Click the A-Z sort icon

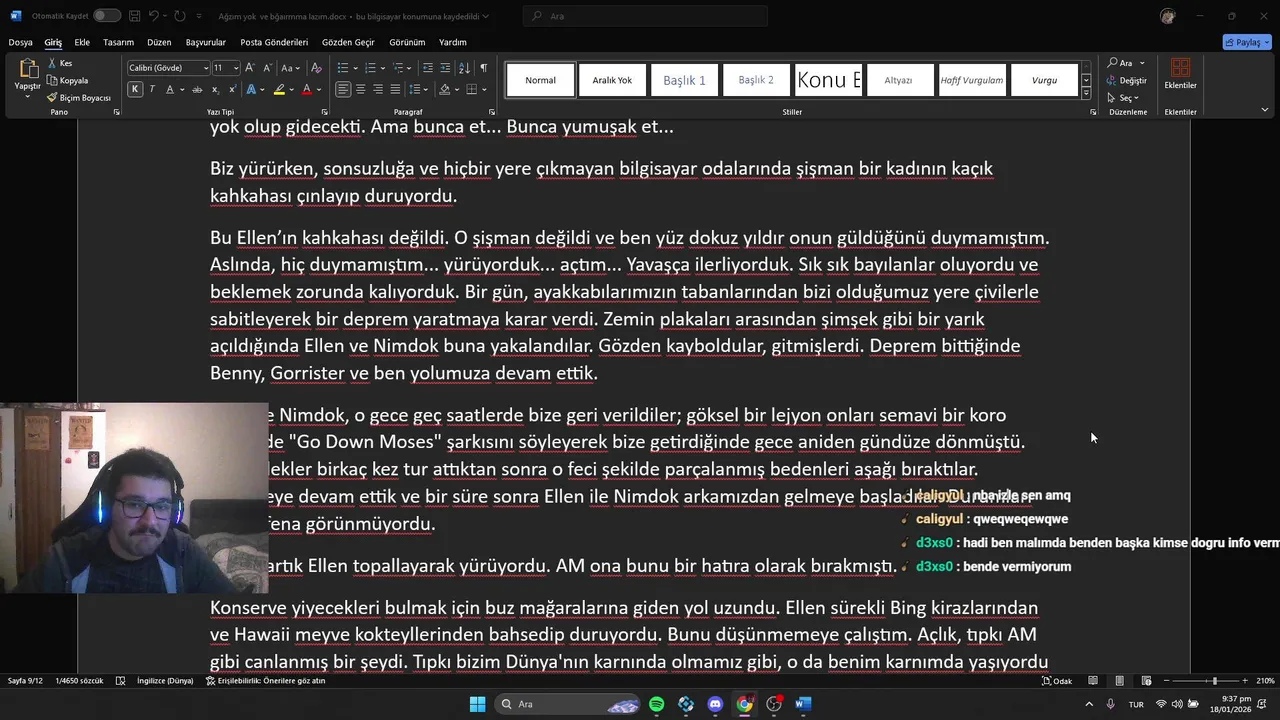pos(464,68)
